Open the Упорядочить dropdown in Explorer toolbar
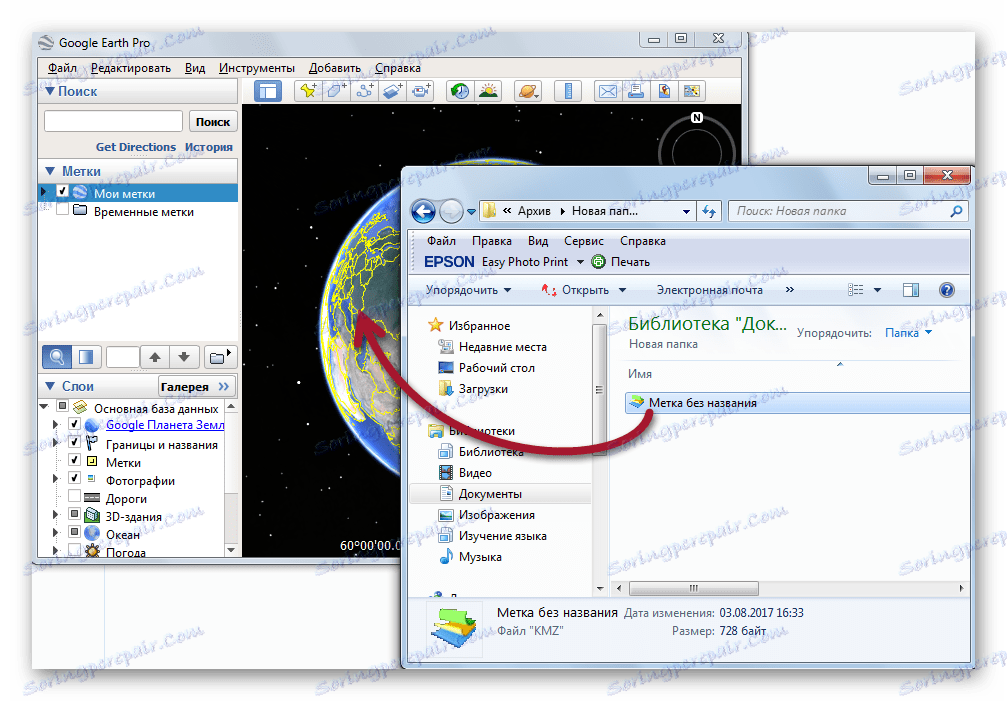The width and height of the screenshot is (1007, 701). click(469, 290)
